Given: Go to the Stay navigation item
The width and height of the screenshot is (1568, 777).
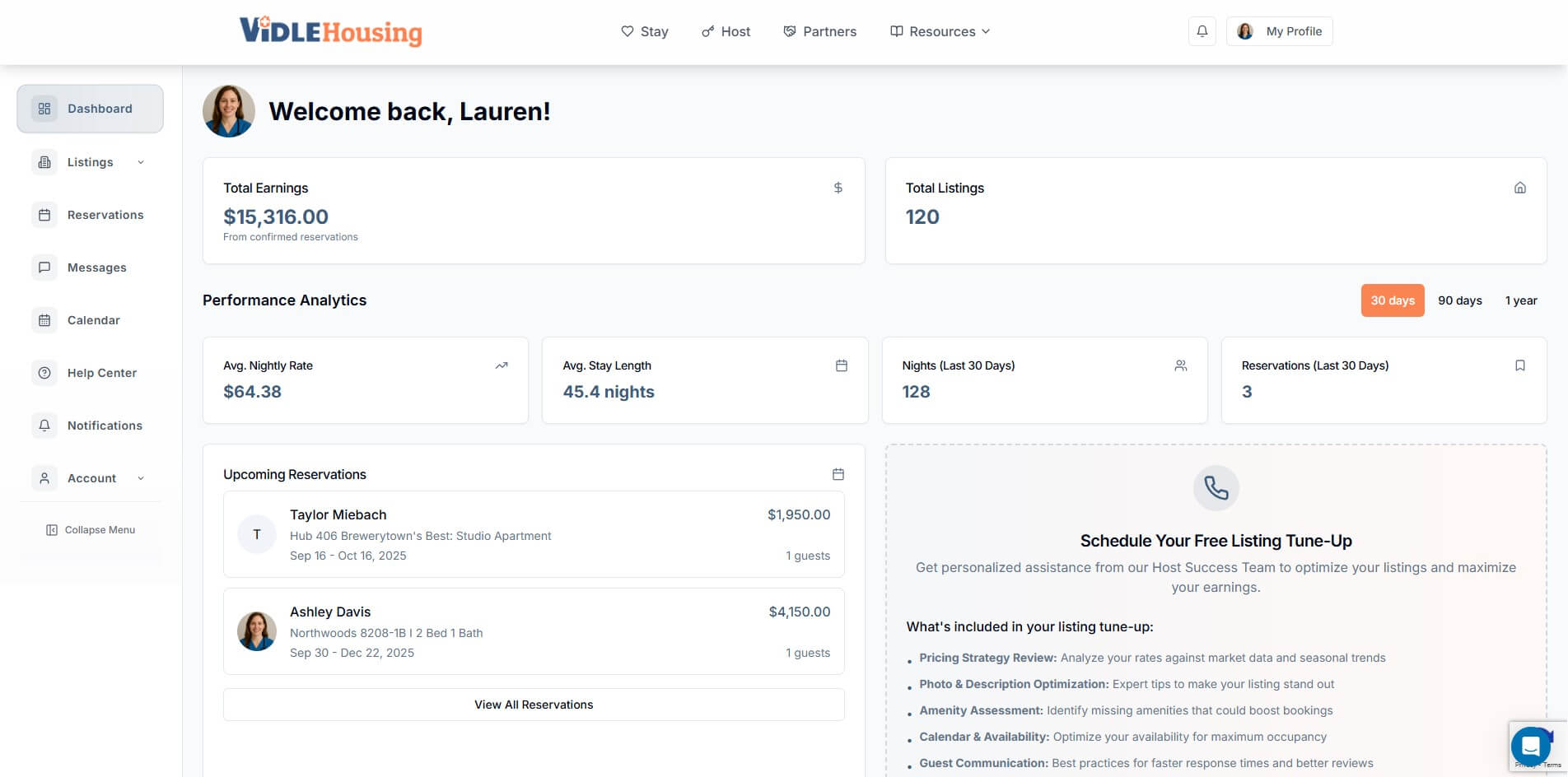Looking at the screenshot, I should (644, 31).
